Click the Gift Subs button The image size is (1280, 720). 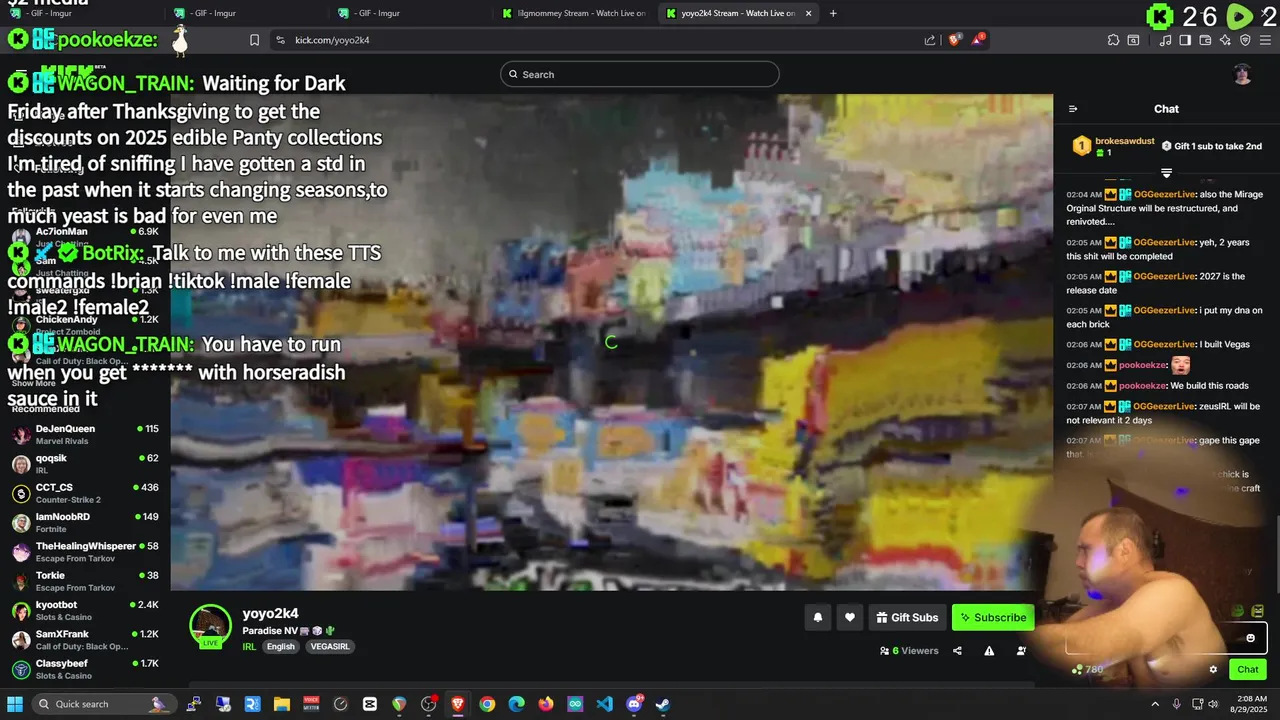click(908, 618)
